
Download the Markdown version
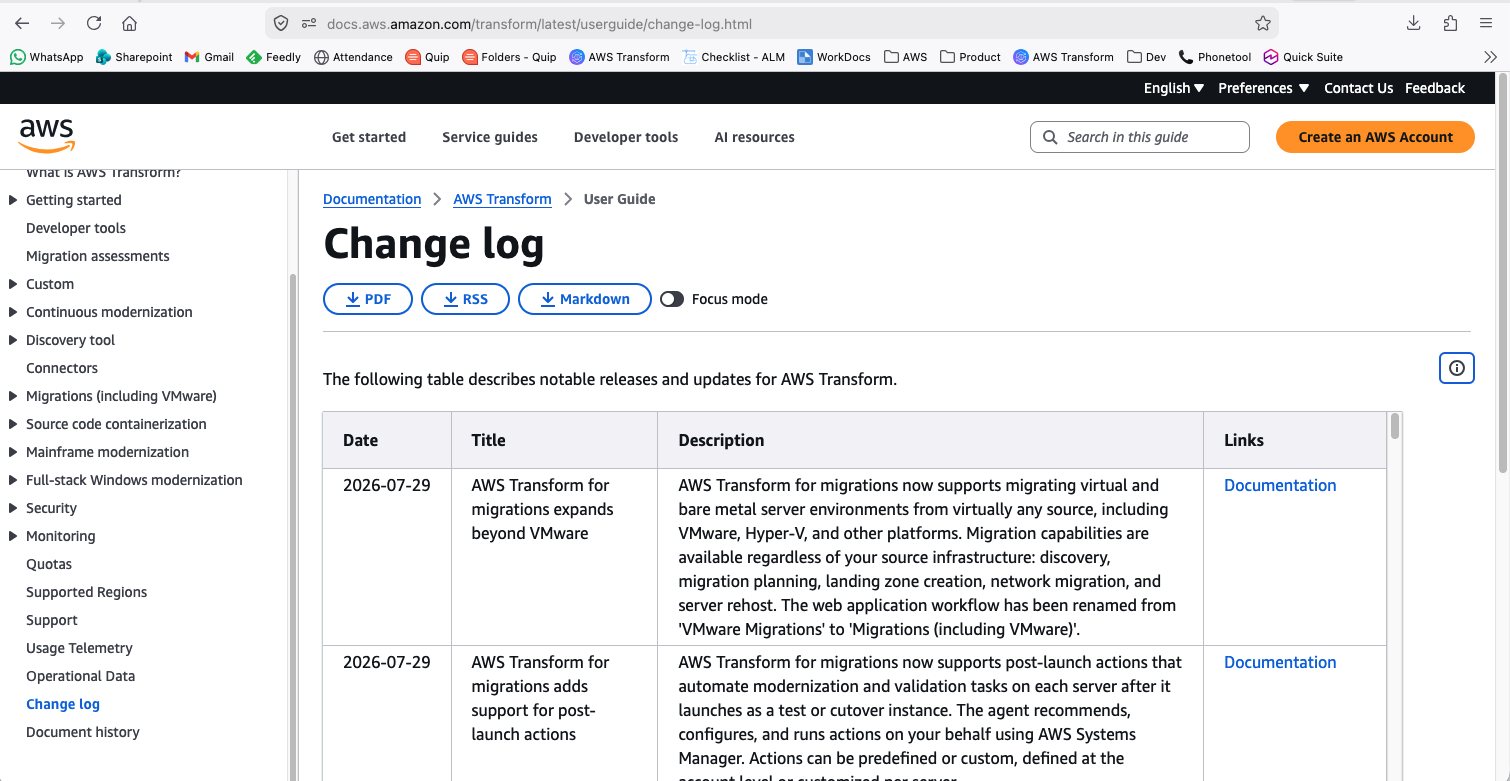[x=585, y=299]
